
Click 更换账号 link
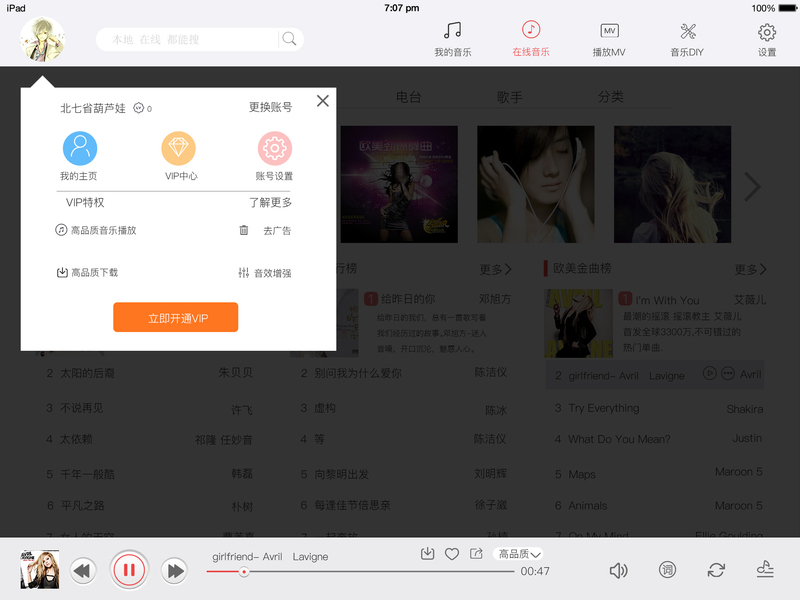coord(270,107)
